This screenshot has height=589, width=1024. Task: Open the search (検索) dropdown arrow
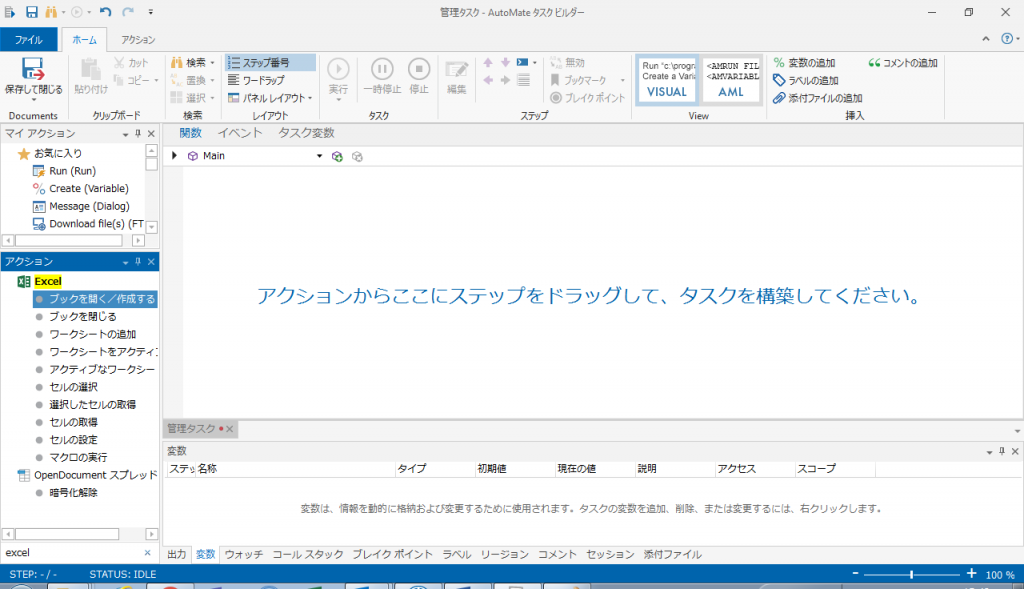pos(212,63)
